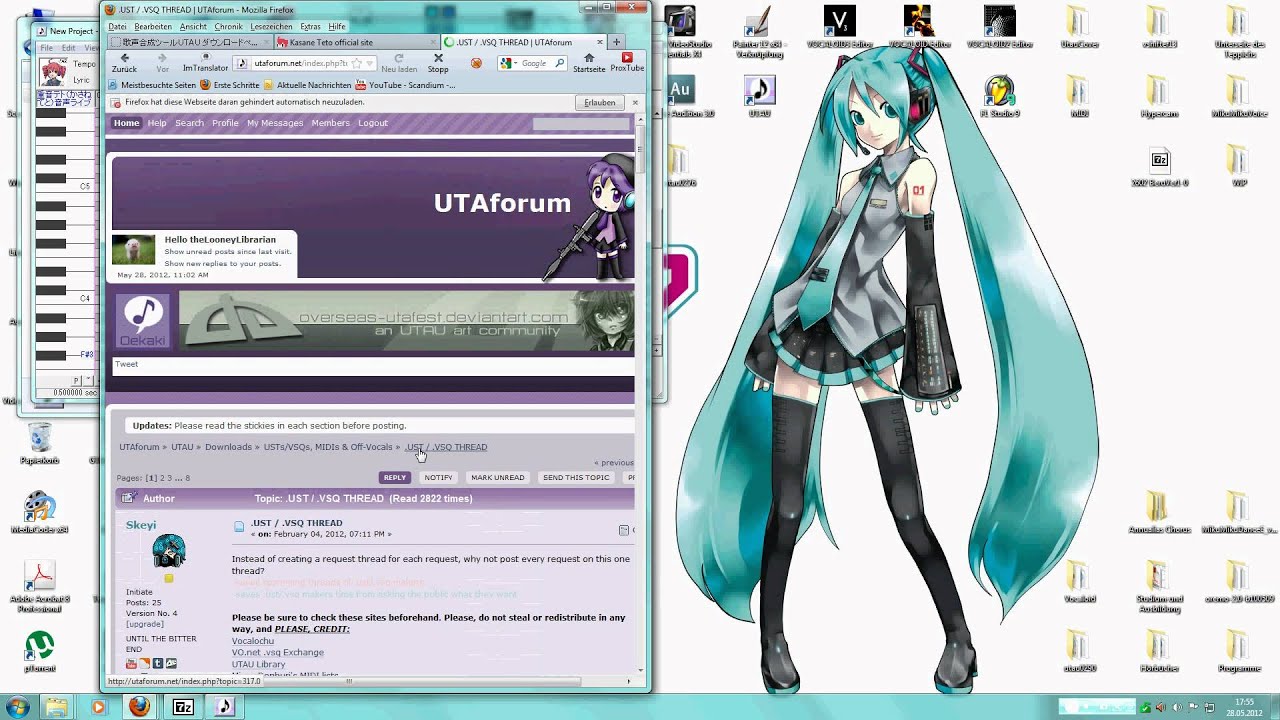
Task: Go to page 2 of the thread
Action: point(160,478)
